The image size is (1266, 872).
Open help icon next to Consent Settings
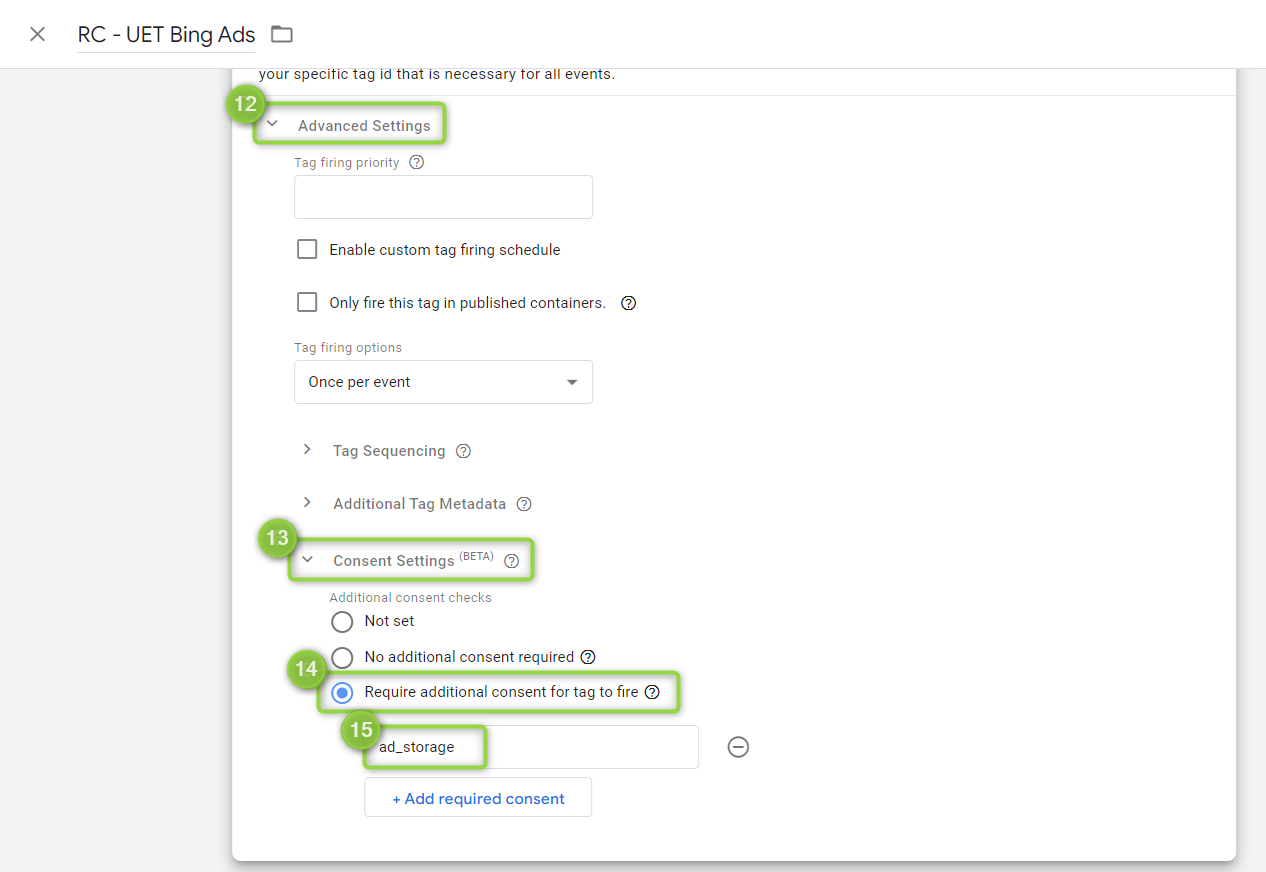(x=512, y=561)
